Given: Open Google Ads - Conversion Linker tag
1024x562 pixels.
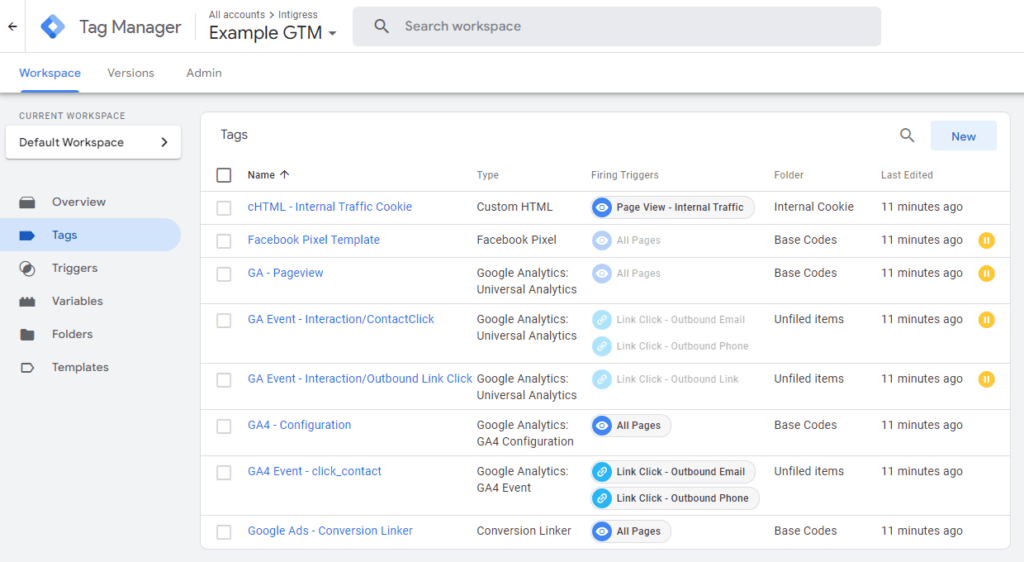Looking at the screenshot, I should pyautogui.click(x=330, y=531).
